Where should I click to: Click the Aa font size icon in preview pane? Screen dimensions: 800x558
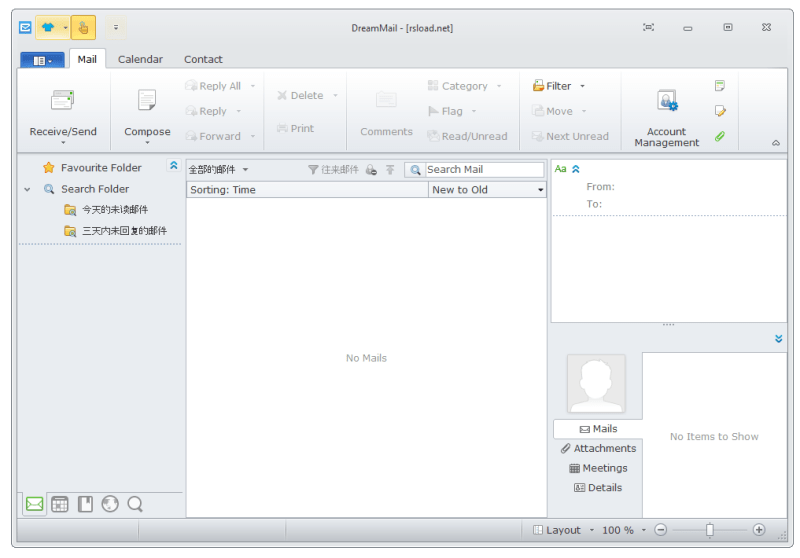pos(560,169)
